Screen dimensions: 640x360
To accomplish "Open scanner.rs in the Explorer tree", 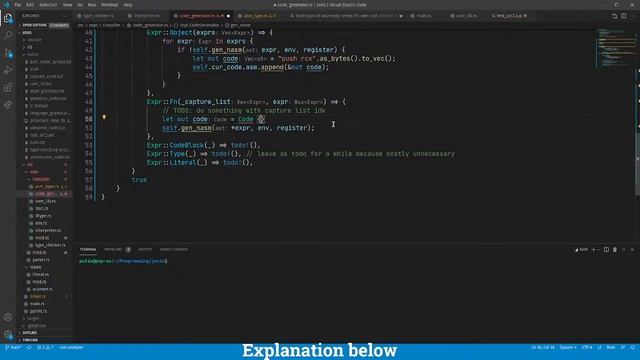I will [42, 289].
